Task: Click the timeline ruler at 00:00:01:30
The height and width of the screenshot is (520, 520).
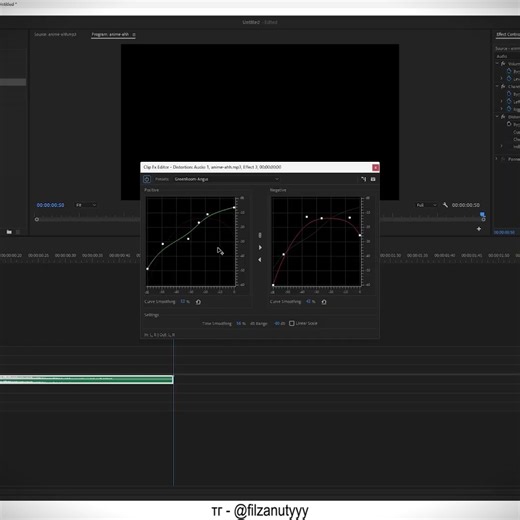Action: click(x=390, y=255)
